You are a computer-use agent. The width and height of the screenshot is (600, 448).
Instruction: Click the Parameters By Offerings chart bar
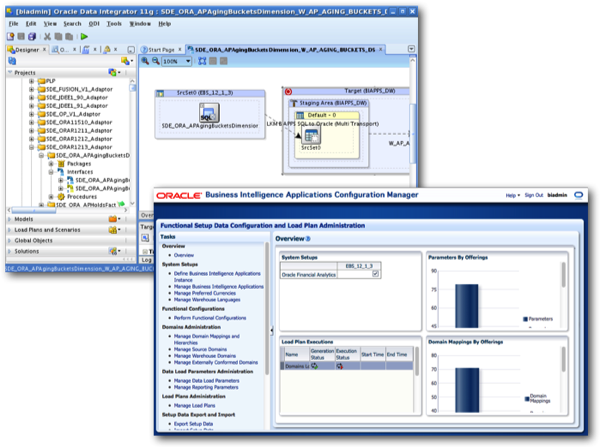coord(466,306)
